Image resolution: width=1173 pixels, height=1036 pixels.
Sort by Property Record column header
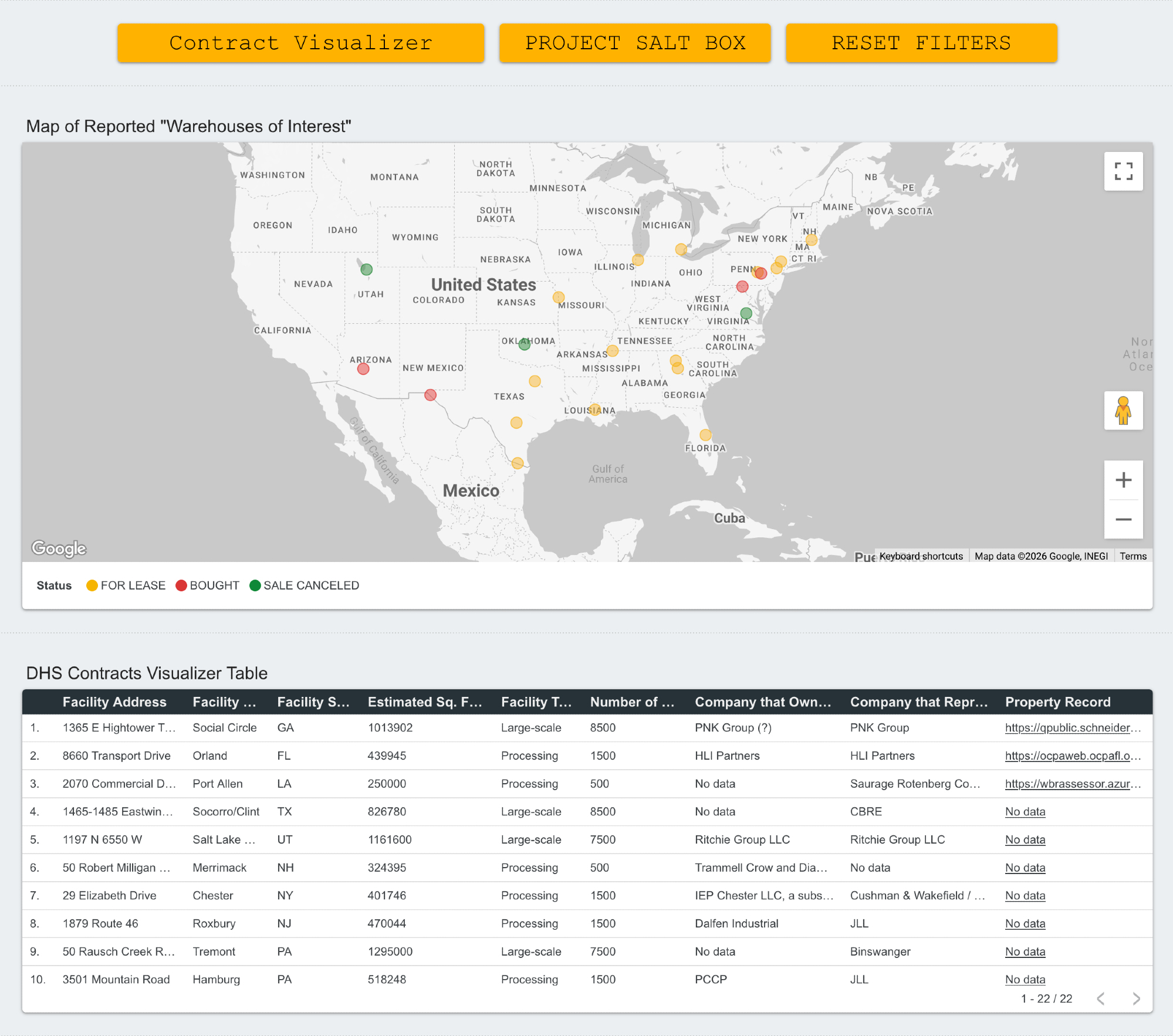1057,702
